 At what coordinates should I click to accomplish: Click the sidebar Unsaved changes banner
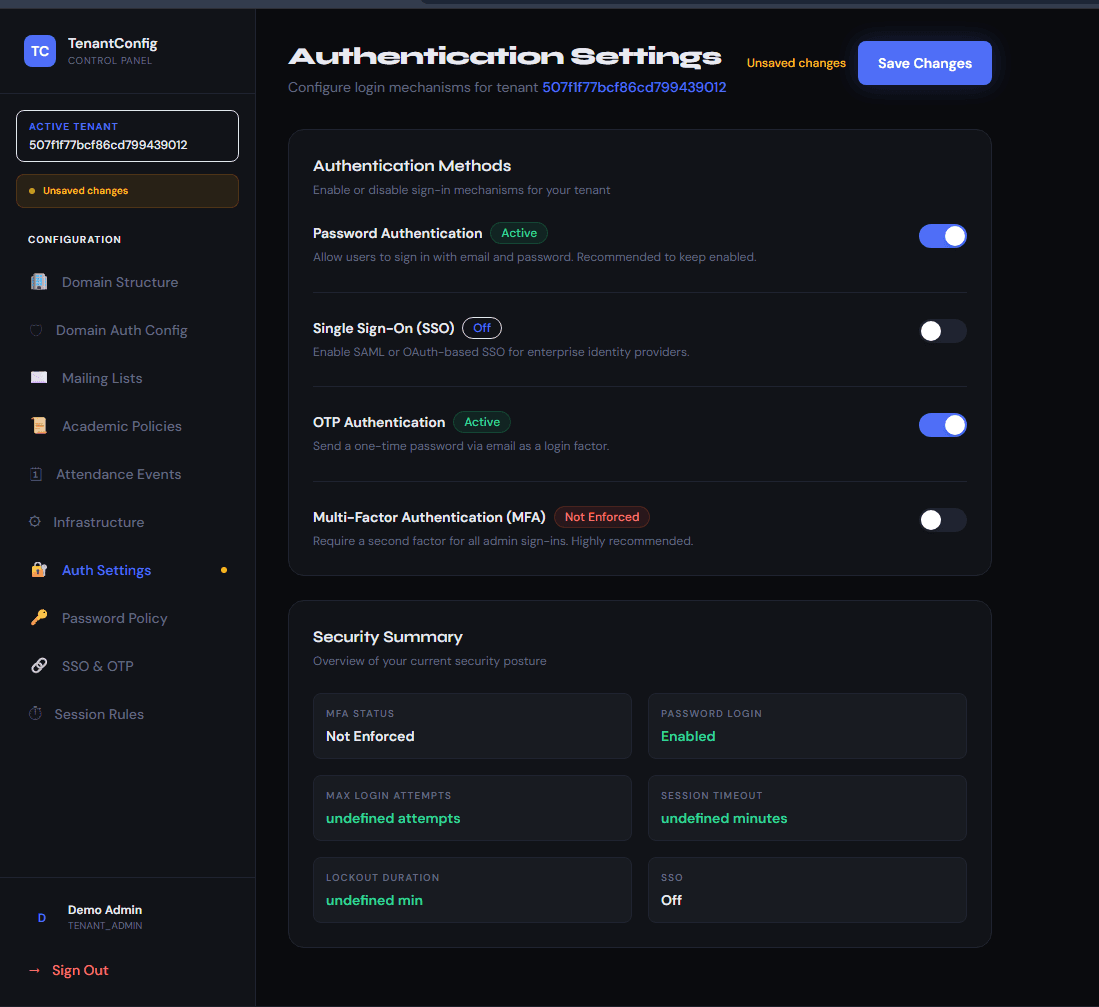(x=128, y=191)
